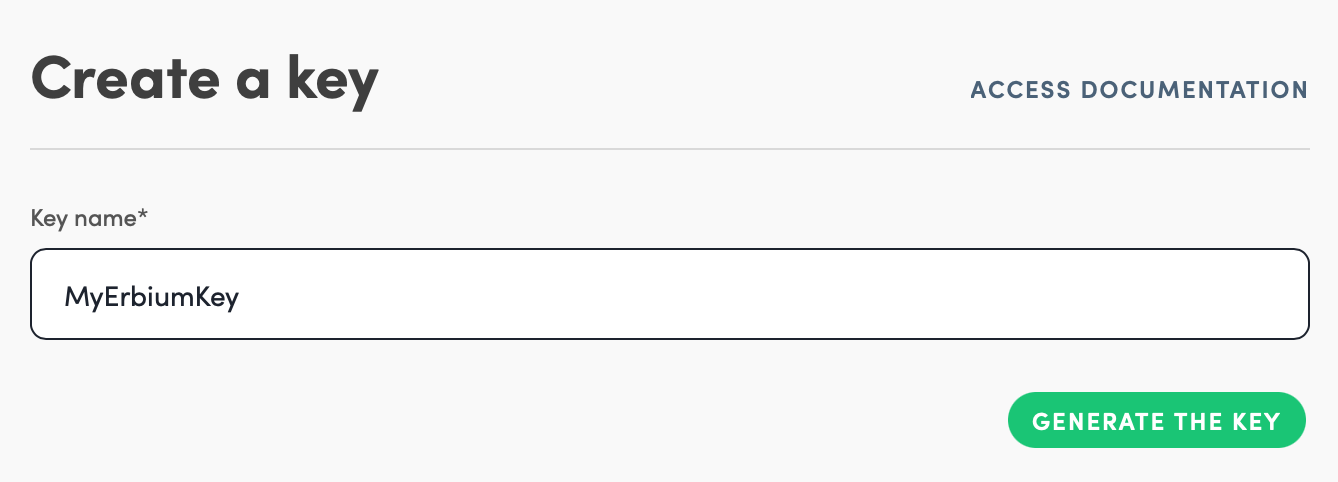Image resolution: width=1338 pixels, height=482 pixels.
Task: Focus the Key name input field
Action: (670, 294)
